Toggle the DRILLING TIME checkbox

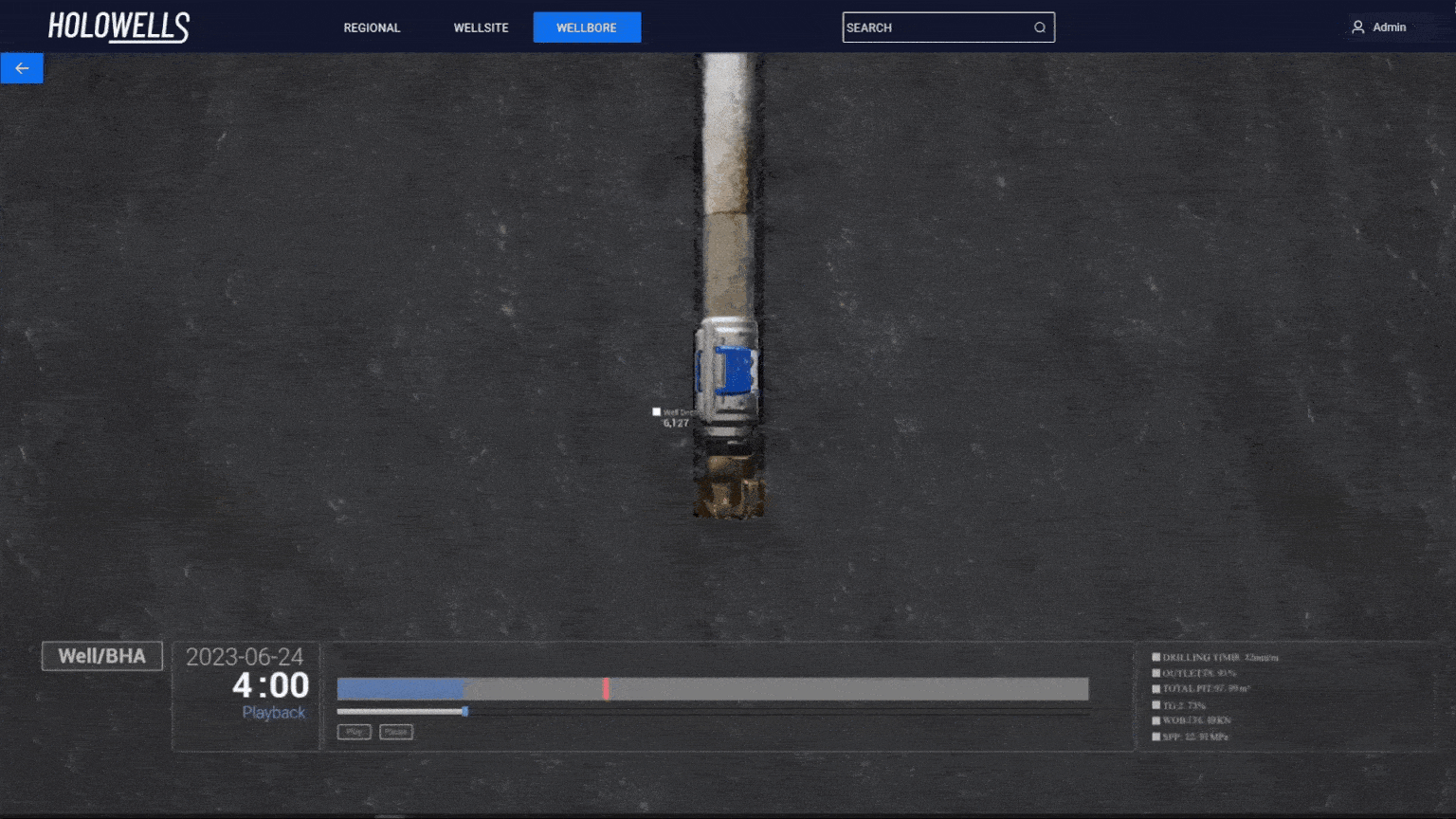tap(1156, 657)
